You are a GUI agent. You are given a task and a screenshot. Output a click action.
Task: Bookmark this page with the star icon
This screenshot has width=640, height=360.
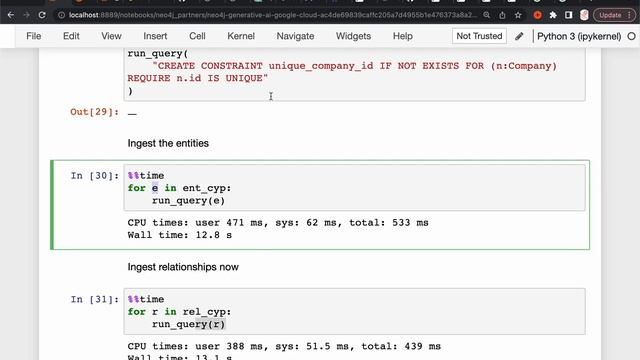(518, 15)
